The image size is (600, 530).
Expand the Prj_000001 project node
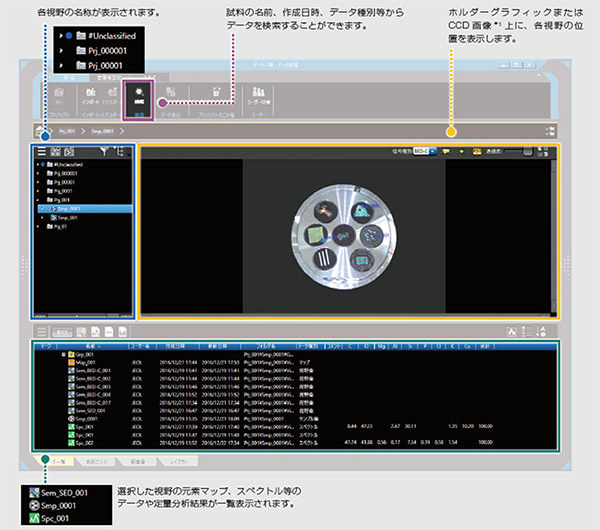pos(38,173)
